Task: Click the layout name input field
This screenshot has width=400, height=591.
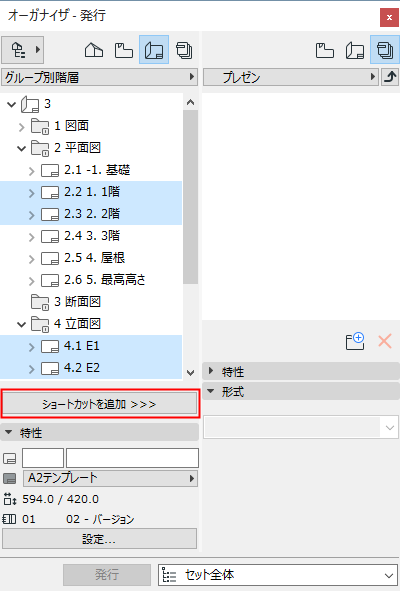Action: coord(132,458)
